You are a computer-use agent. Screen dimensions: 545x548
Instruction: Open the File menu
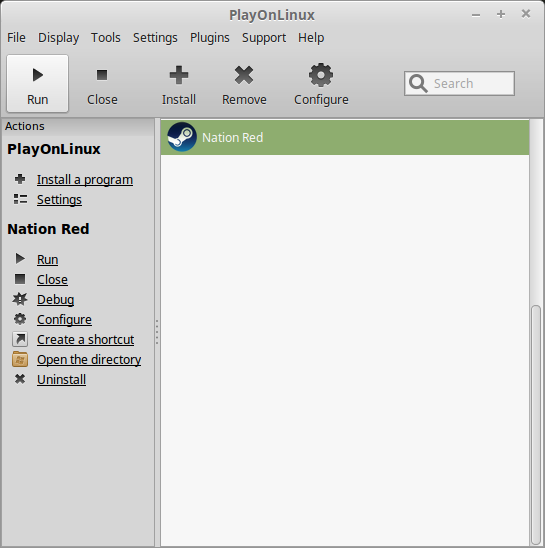pyautogui.click(x=16, y=37)
